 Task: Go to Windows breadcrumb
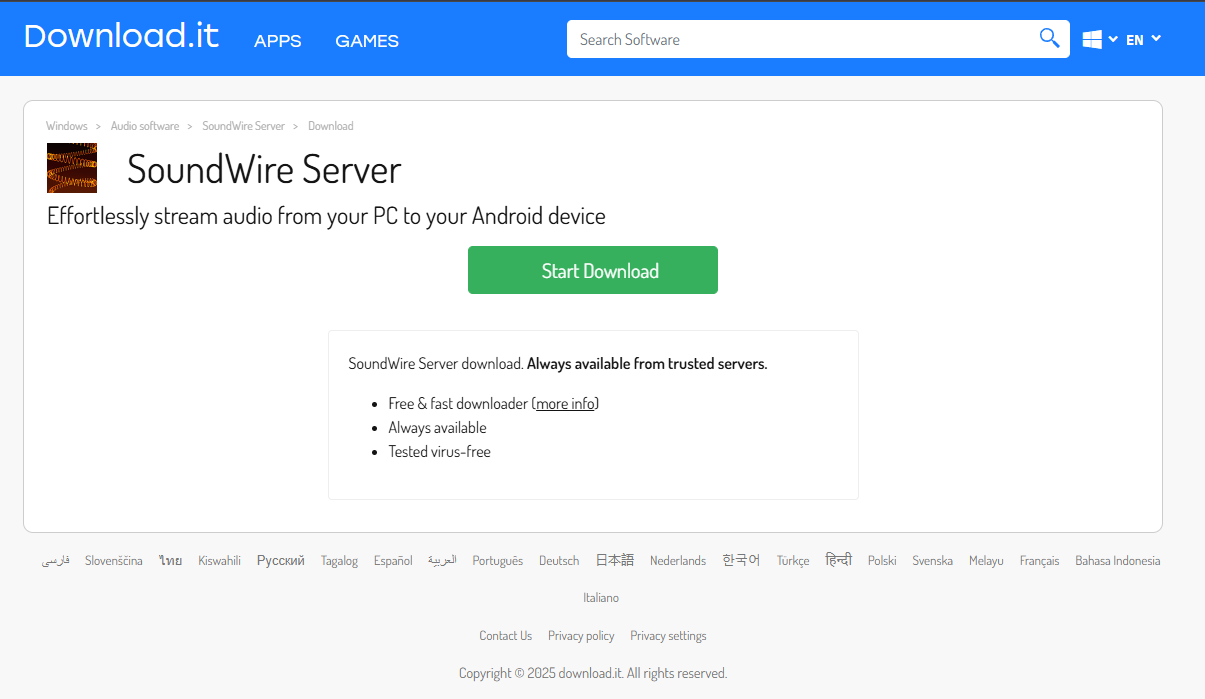click(67, 126)
